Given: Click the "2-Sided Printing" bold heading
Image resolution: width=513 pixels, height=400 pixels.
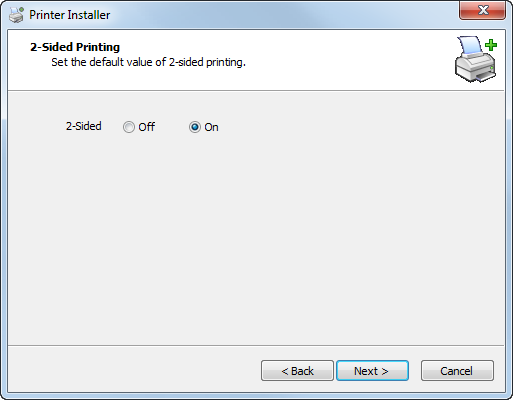Looking at the screenshot, I should click(75, 47).
